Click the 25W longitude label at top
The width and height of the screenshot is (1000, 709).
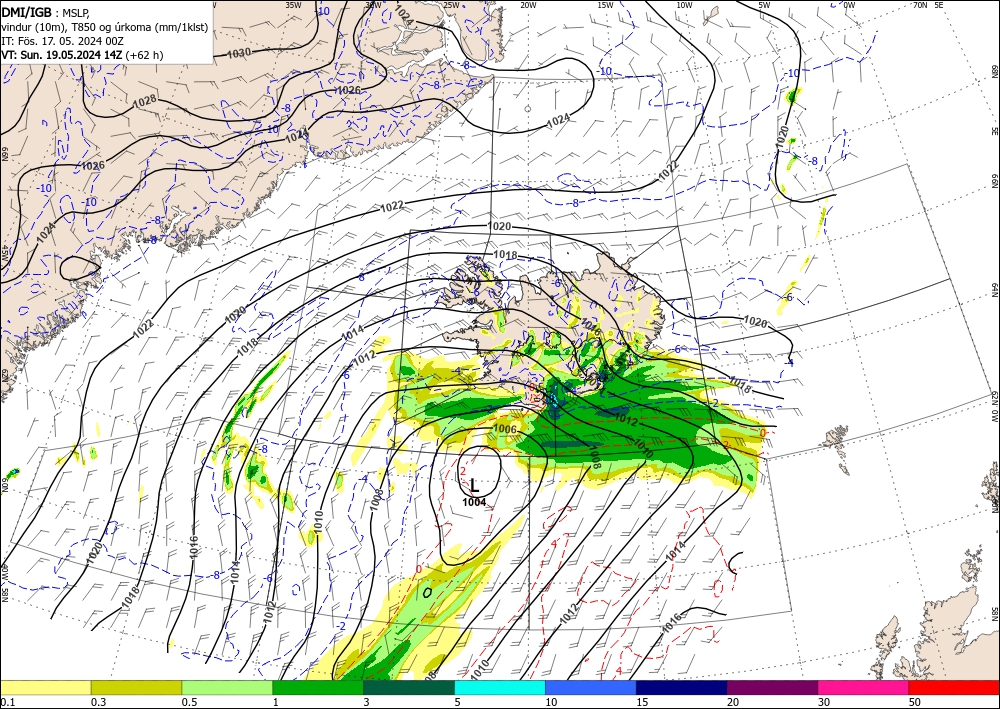451,5
